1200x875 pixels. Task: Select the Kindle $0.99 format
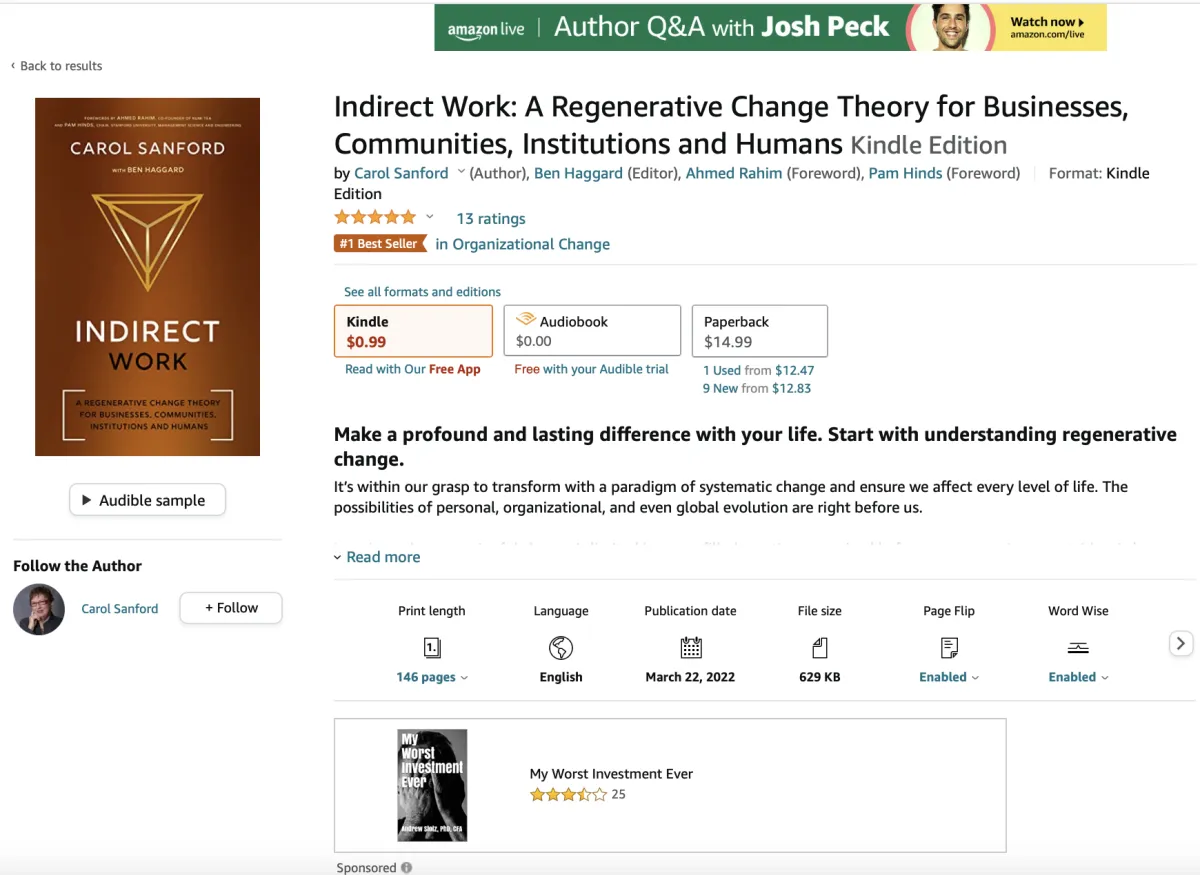click(413, 331)
